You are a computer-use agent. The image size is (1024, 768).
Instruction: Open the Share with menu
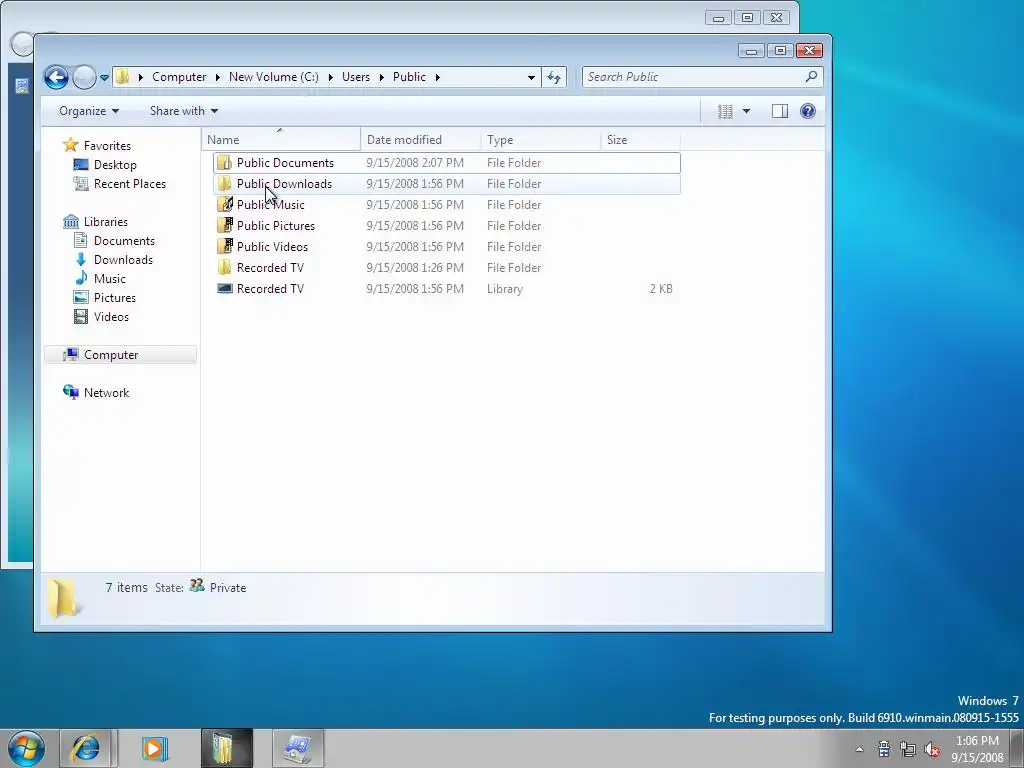click(184, 111)
